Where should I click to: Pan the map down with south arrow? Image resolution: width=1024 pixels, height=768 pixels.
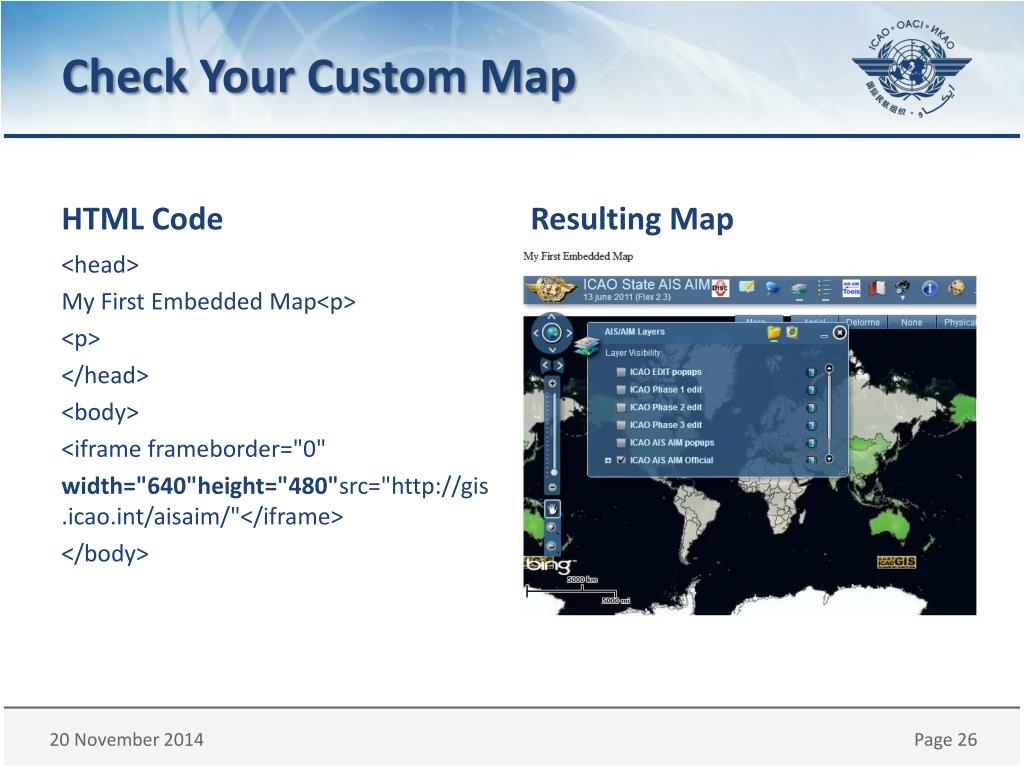pos(552,349)
